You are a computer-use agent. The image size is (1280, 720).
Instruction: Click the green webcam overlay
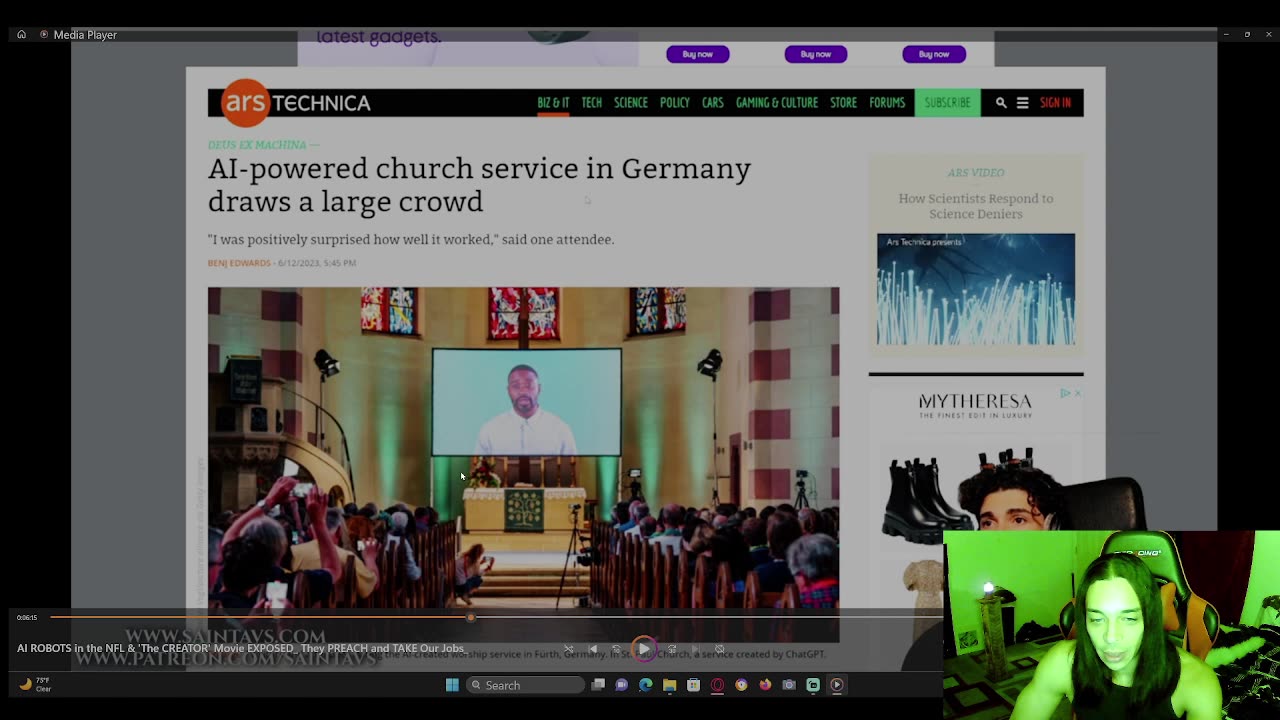point(1110,625)
